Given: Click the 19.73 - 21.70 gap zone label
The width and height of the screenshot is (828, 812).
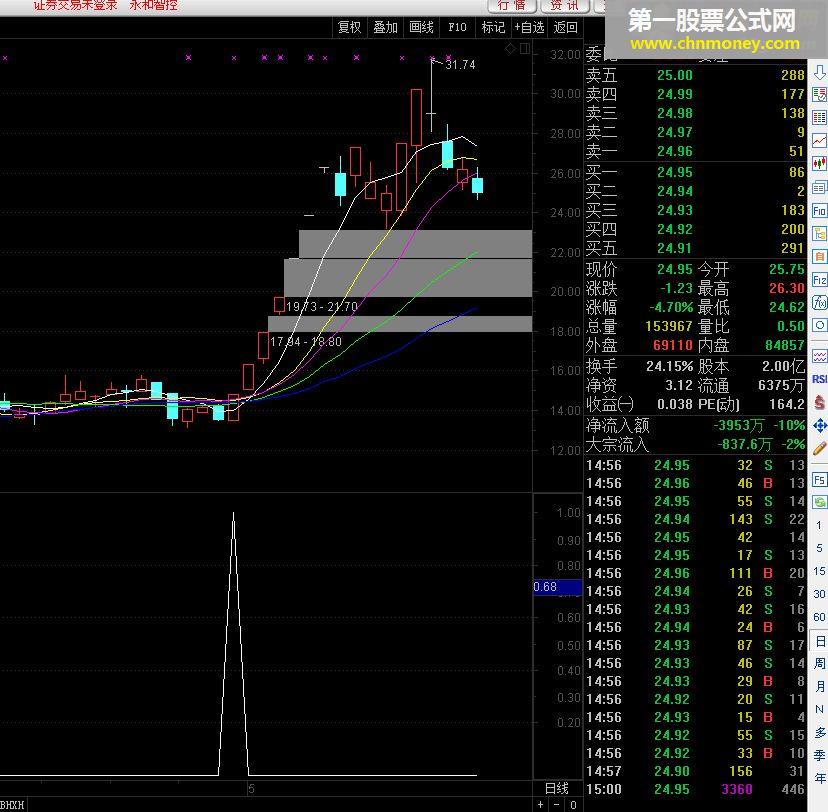Looking at the screenshot, I should click(322, 307).
